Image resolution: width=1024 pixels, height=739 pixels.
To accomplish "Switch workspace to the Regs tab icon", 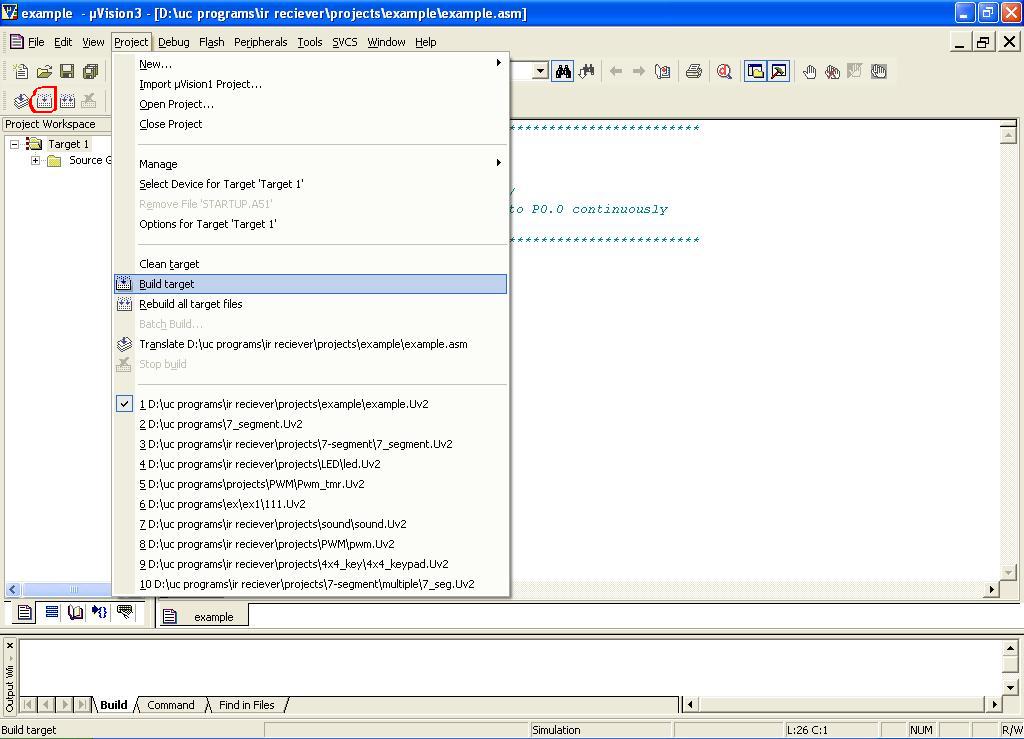I will click(52, 612).
